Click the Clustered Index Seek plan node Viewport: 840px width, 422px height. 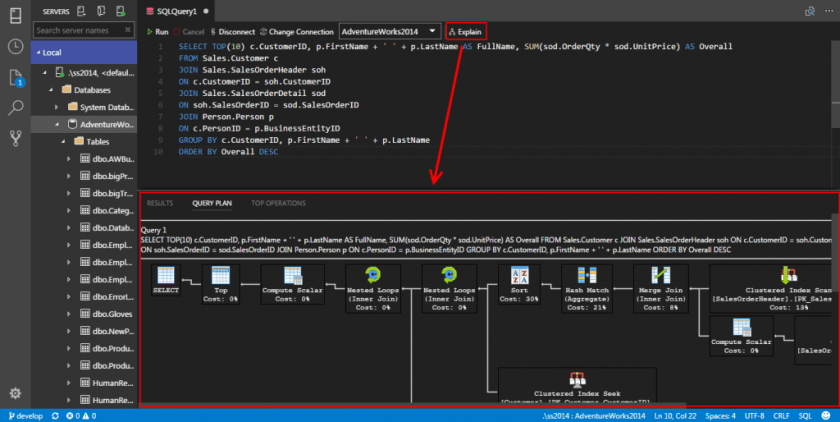pos(577,386)
